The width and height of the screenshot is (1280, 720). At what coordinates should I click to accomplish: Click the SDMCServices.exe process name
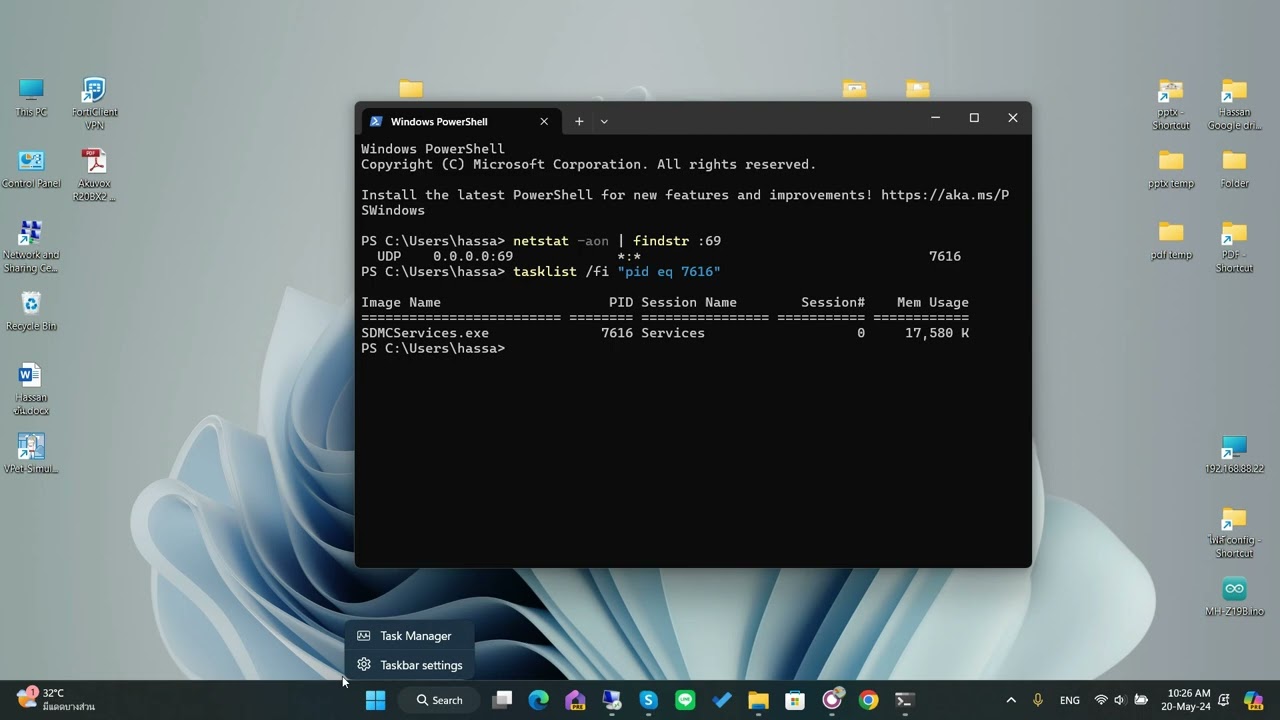tap(425, 333)
